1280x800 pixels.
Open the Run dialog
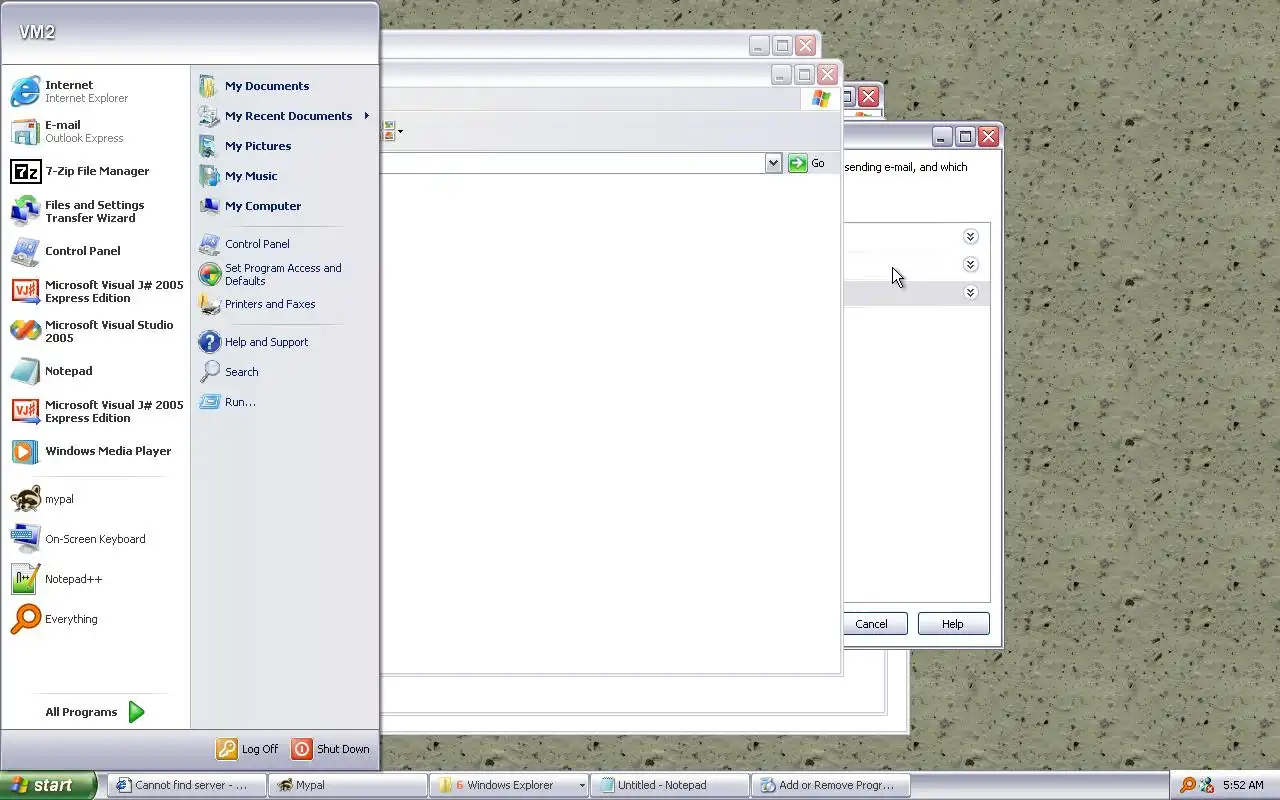click(x=284, y=402)
